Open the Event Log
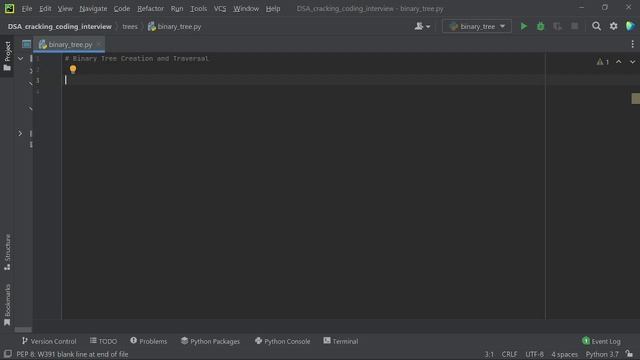This screenshot has width=640, height=360. pos(601,341)
